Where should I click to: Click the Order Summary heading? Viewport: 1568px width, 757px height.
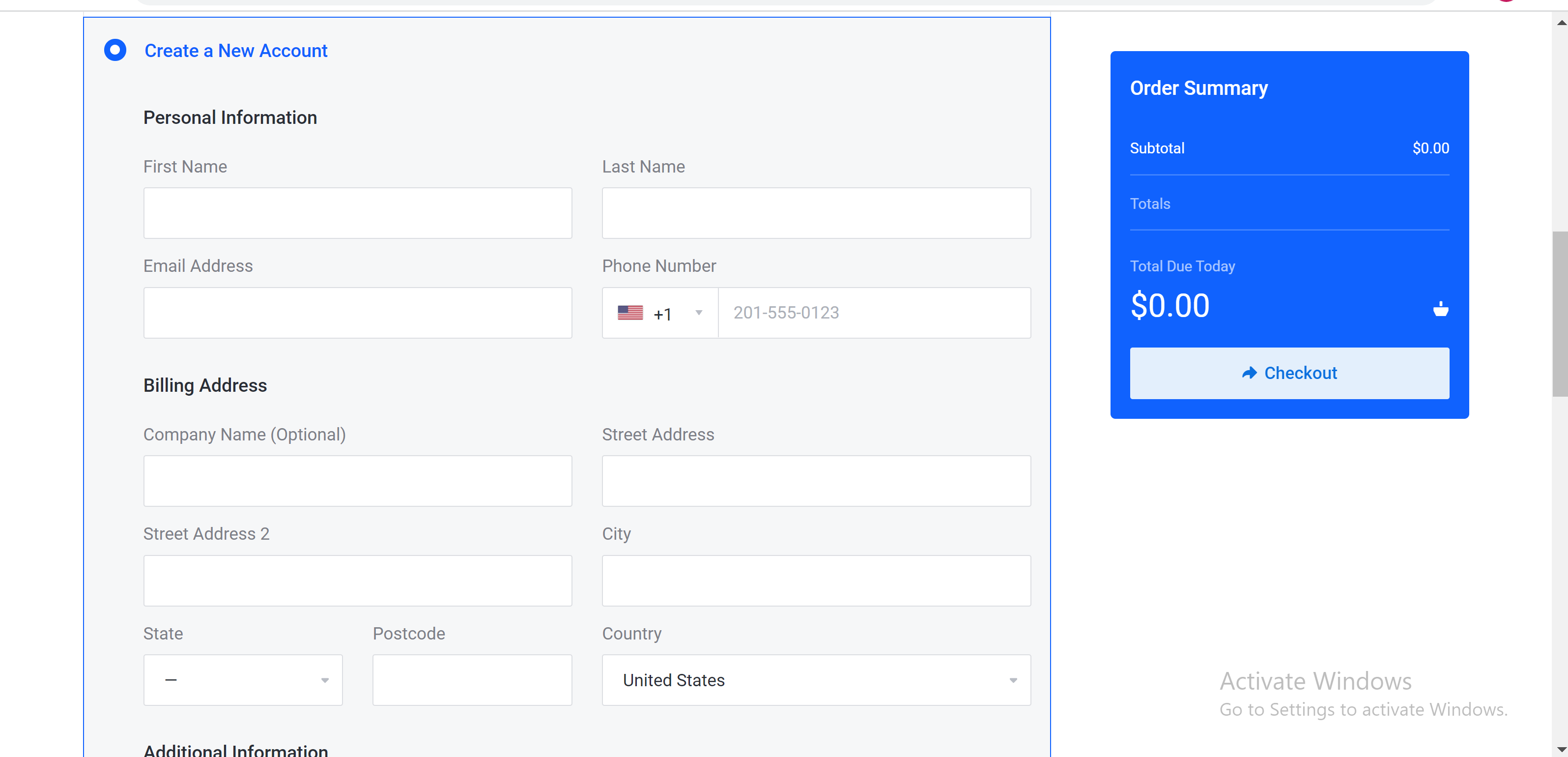1198,88
